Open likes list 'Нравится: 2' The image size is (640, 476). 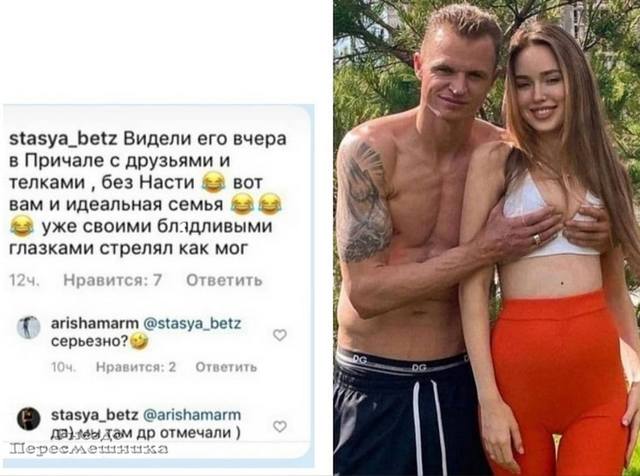[136, 367]
